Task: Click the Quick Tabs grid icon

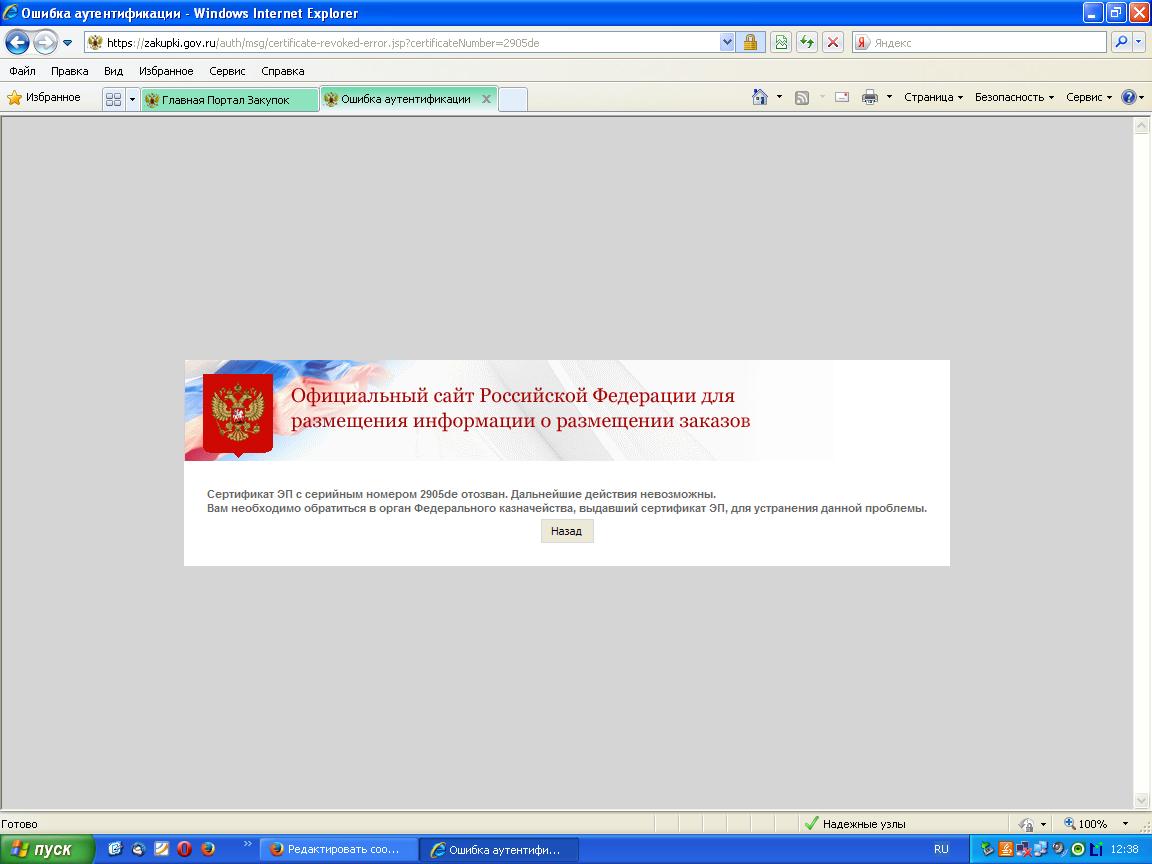Action: (x=113, y=99)
